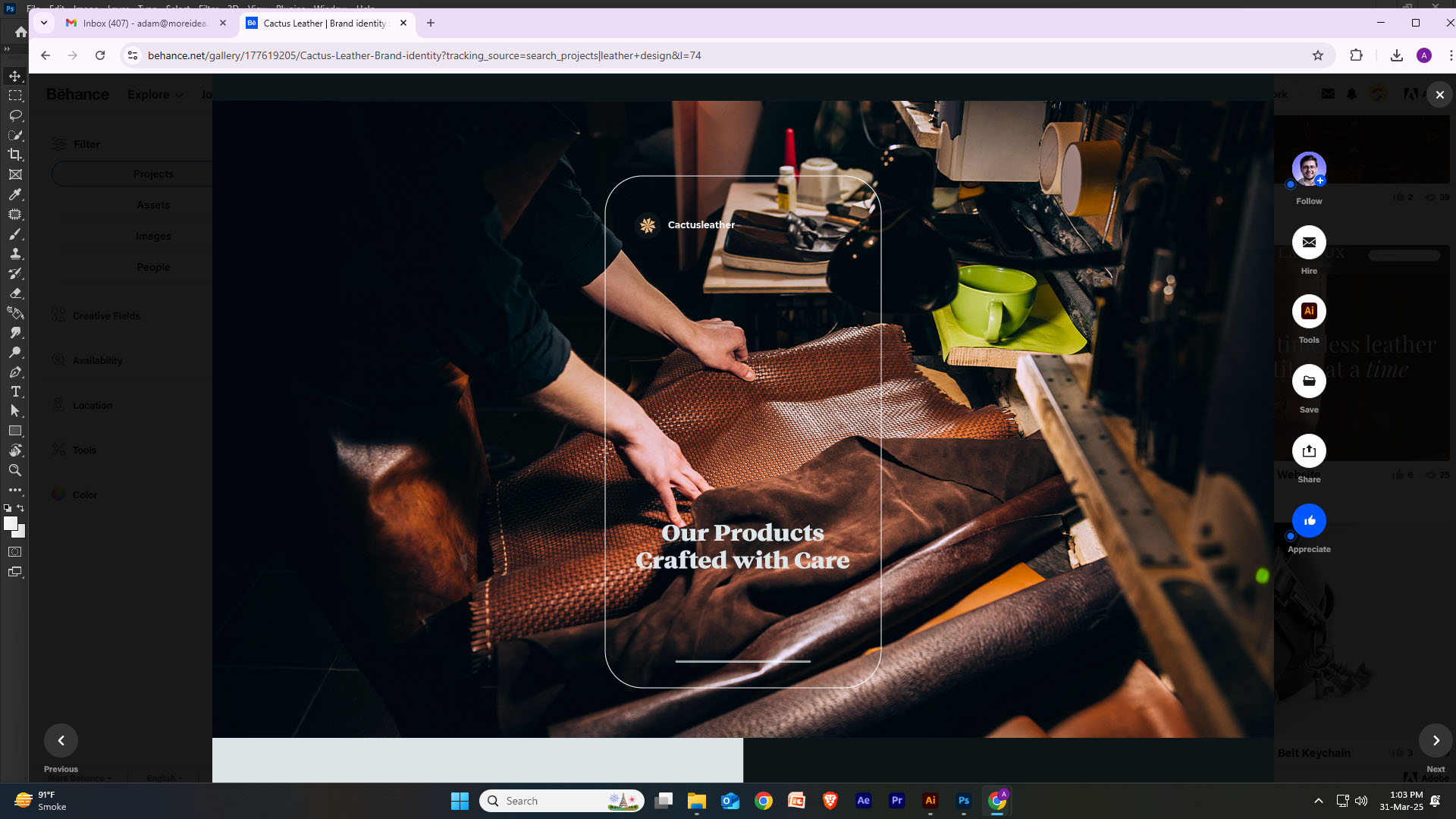Open a new browser tab
1456x819 pixels.
431,23
